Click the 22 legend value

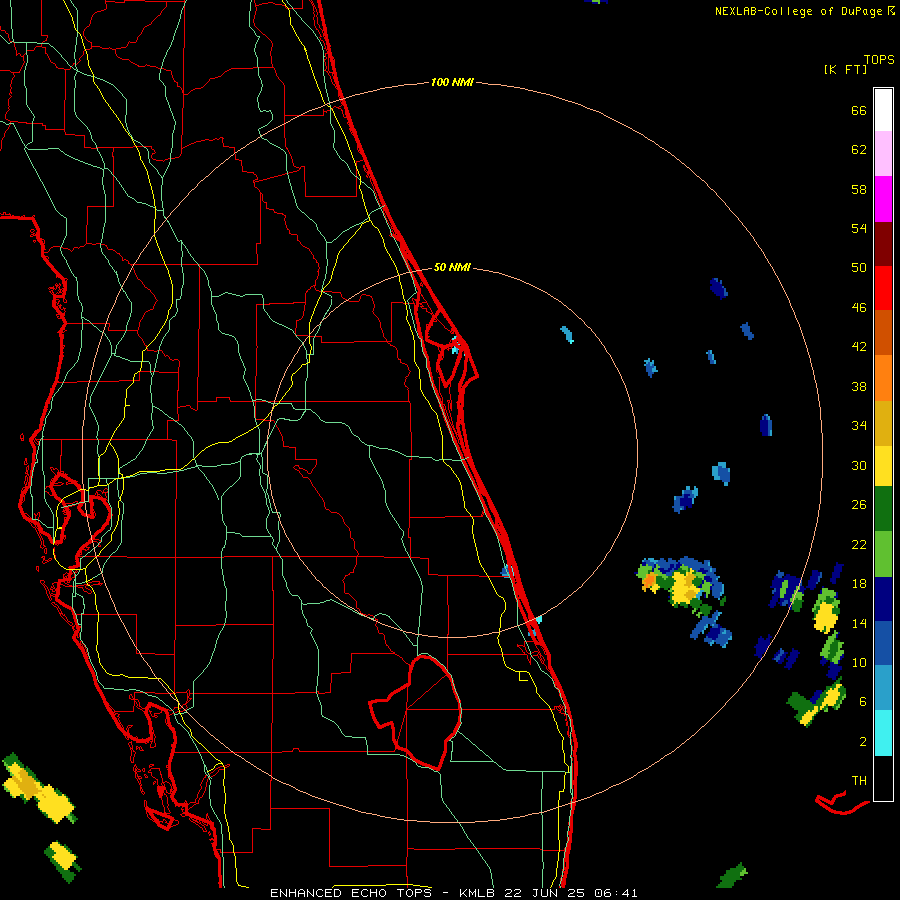coord(859,544)
